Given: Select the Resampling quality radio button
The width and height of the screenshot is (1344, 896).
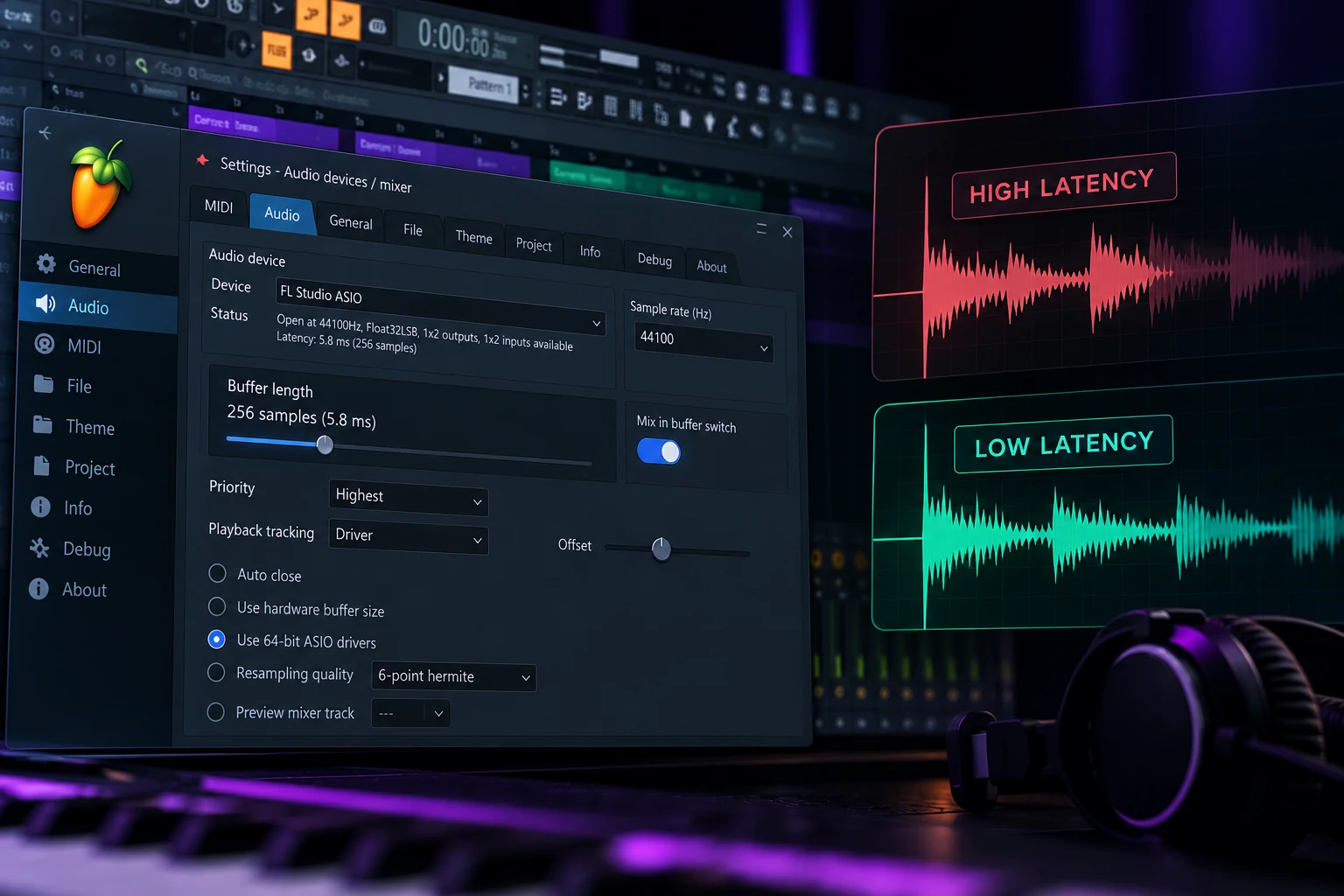Looking at the screenshot, I should pos(215,672).
